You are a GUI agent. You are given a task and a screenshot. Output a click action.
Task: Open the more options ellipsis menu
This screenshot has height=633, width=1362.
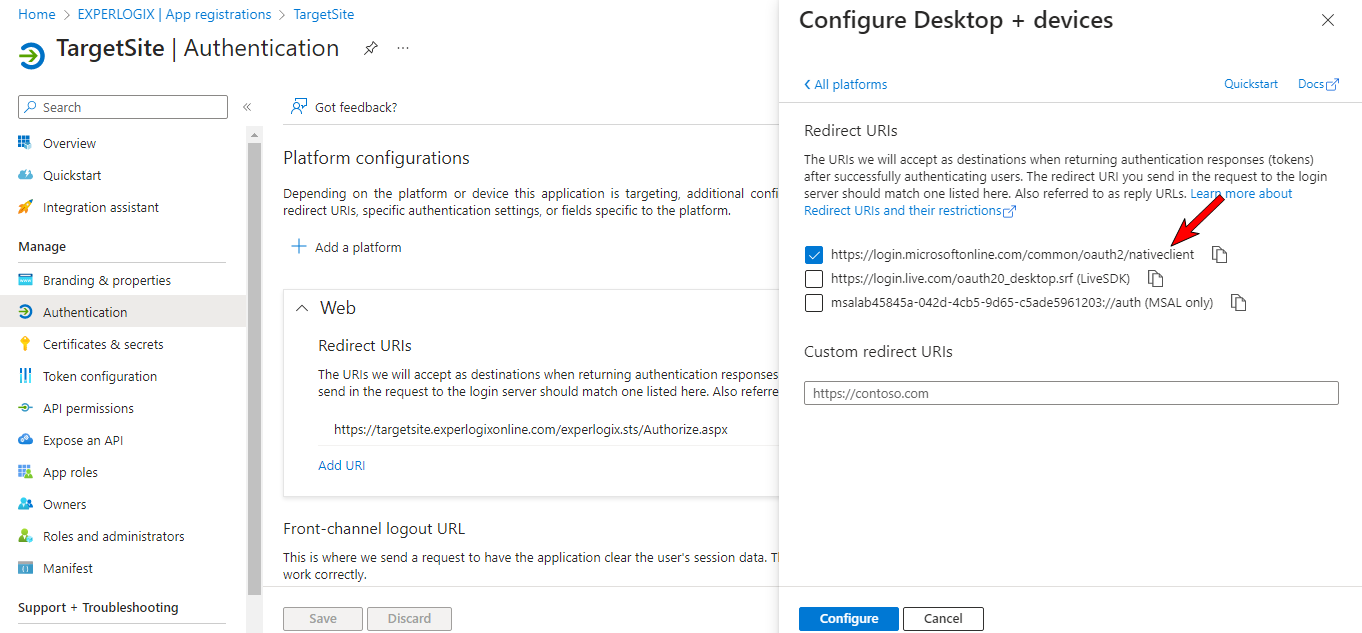pos(403,48)
